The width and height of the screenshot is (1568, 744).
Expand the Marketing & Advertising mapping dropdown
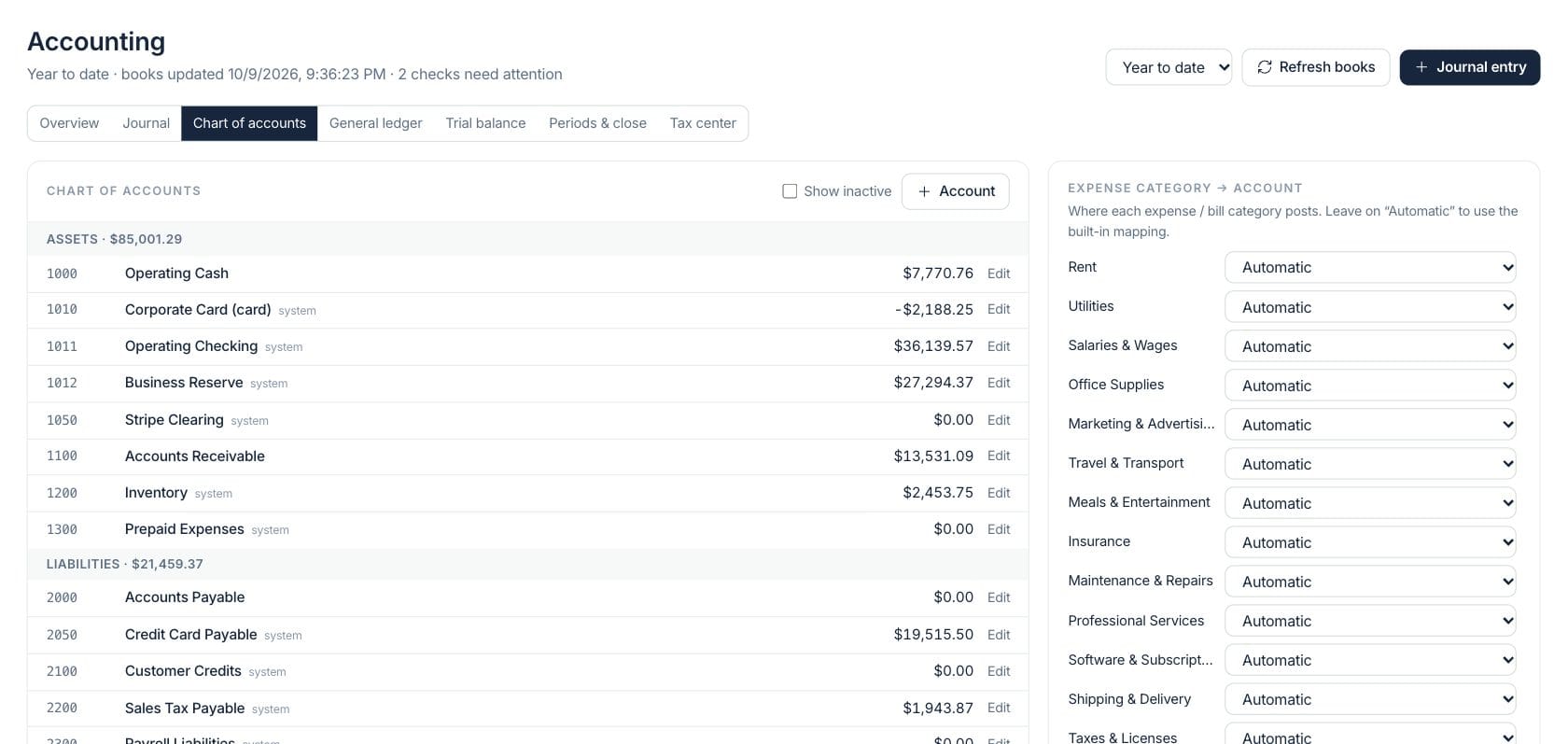click(1370, 425)
